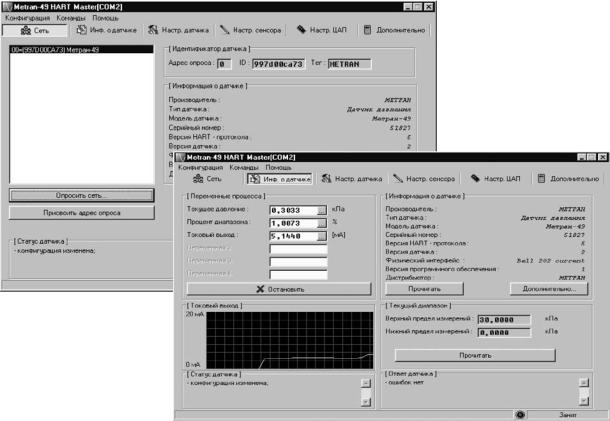Click the Нижний предел измерений field
The image size is (610, 421).
pos(504,333)
